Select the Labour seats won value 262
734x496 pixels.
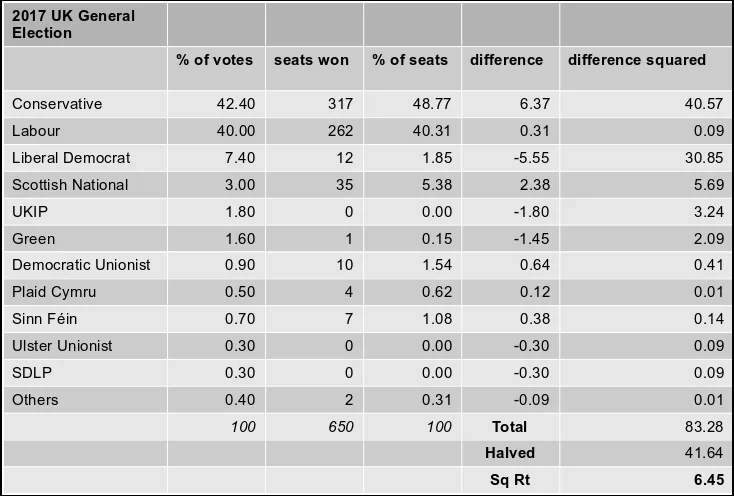pos(340,131)
